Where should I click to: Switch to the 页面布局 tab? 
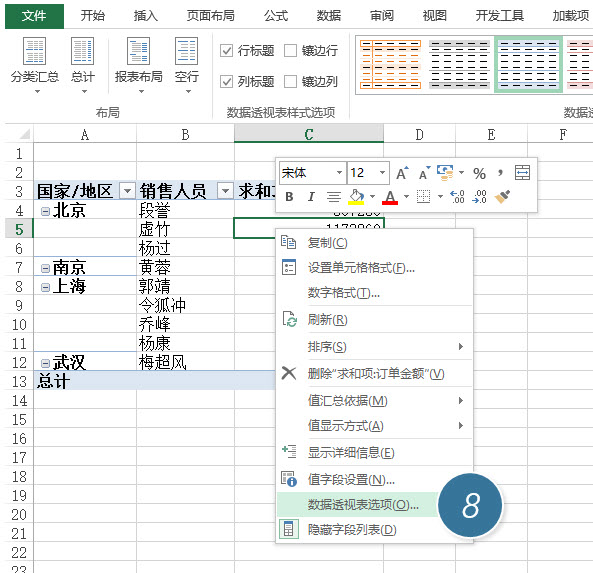(211, 16)
